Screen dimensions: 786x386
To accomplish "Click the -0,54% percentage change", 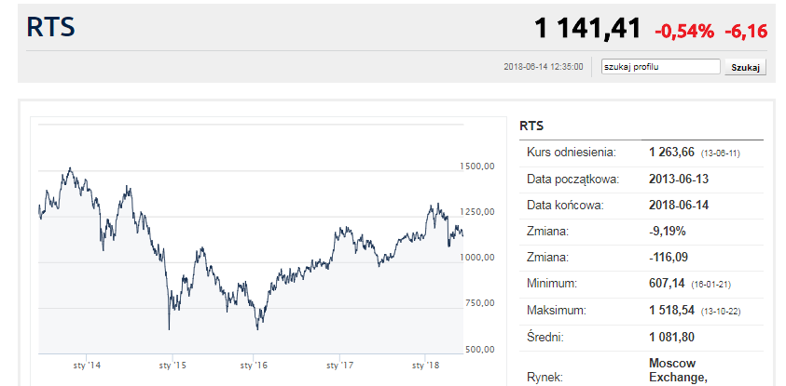I will pyautogui.click(x=684, y=32).
